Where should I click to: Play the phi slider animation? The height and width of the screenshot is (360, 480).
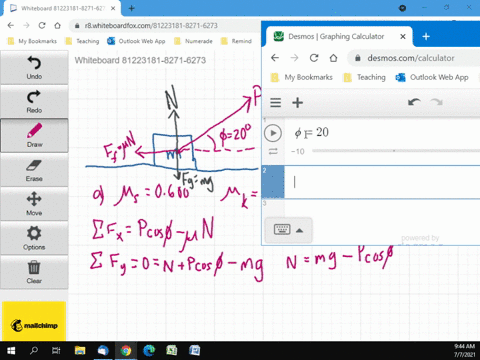click(x=273, y=133)
